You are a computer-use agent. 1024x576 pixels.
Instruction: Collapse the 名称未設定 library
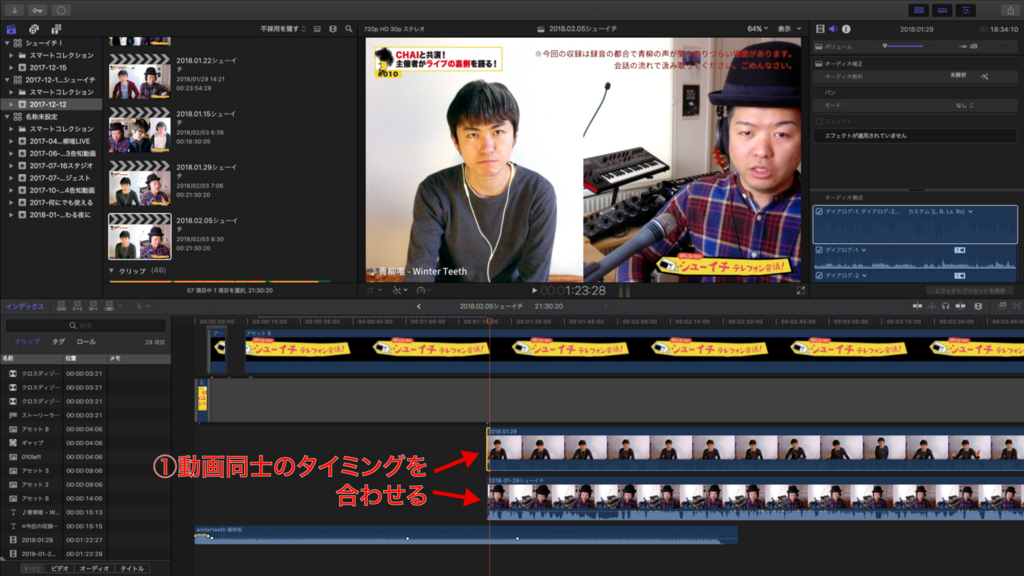click(x=7, y=117)
